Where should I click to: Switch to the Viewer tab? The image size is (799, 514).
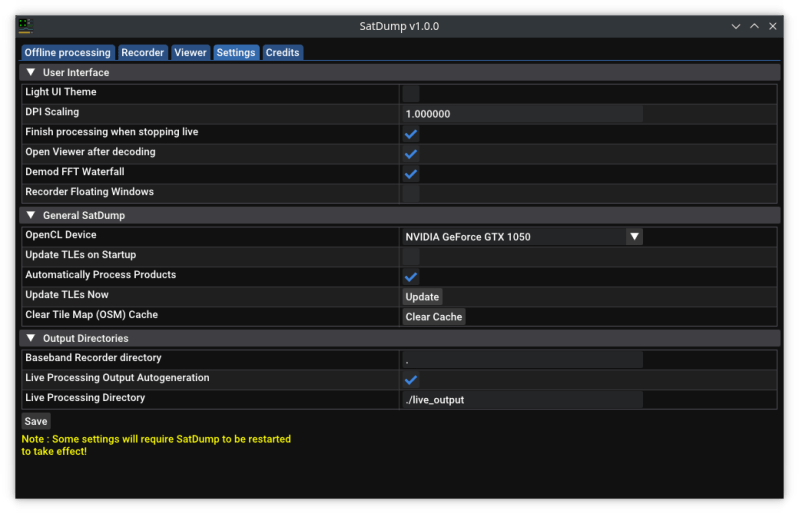[190, 52]
